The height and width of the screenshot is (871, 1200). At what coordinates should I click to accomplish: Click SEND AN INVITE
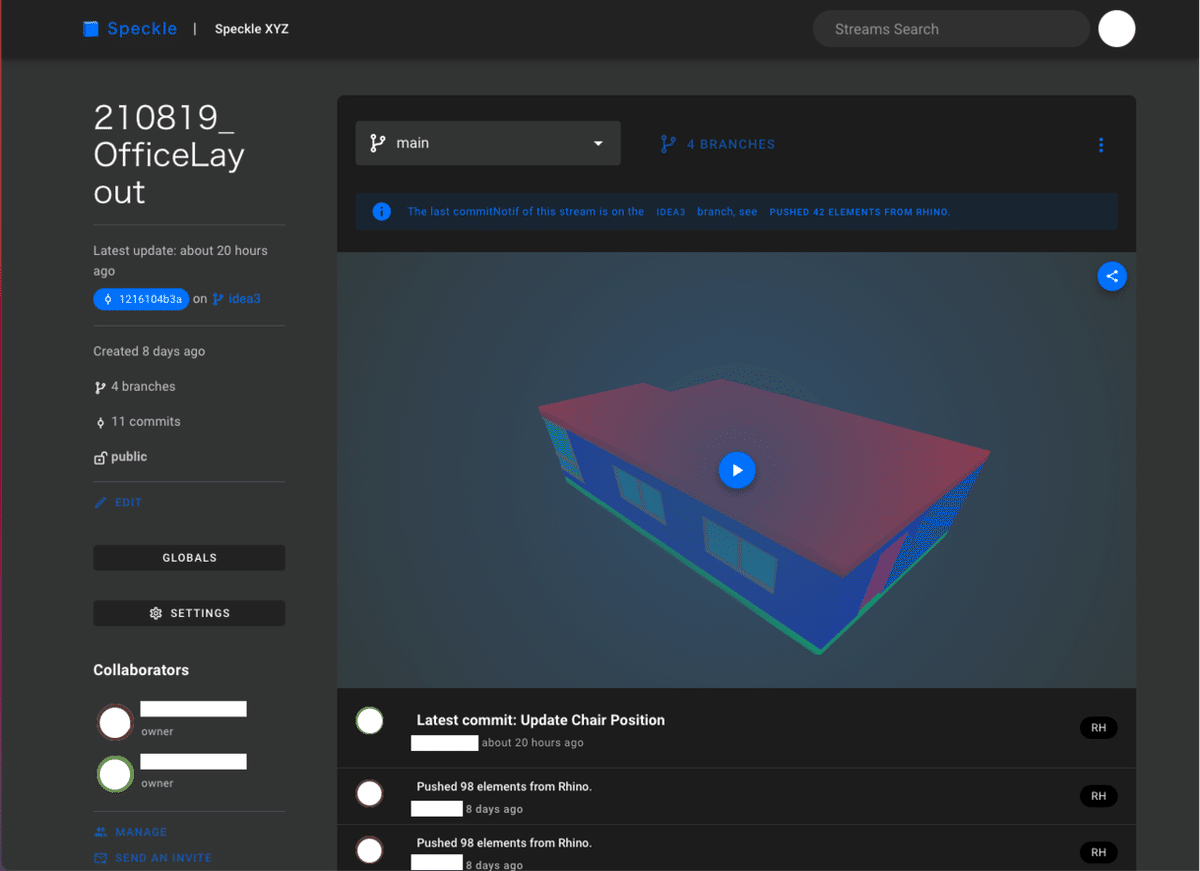153,858
